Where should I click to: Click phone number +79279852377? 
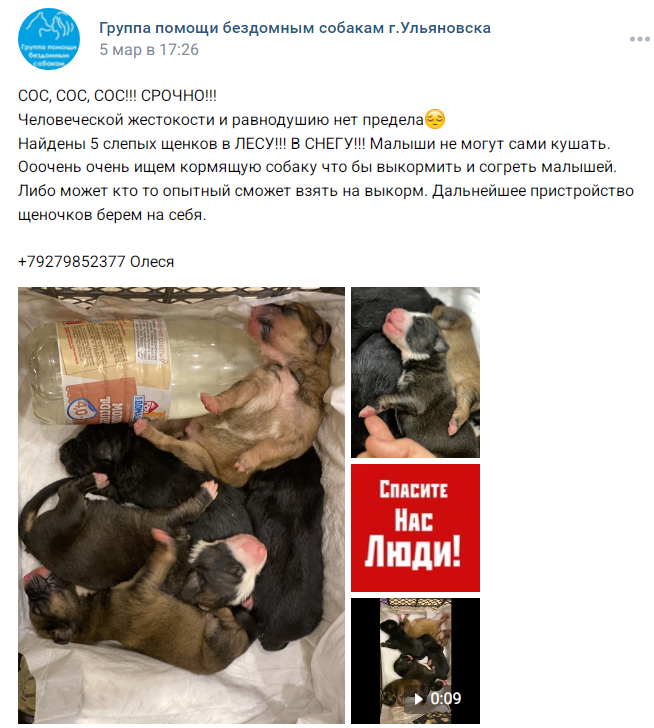pos(71,262)
